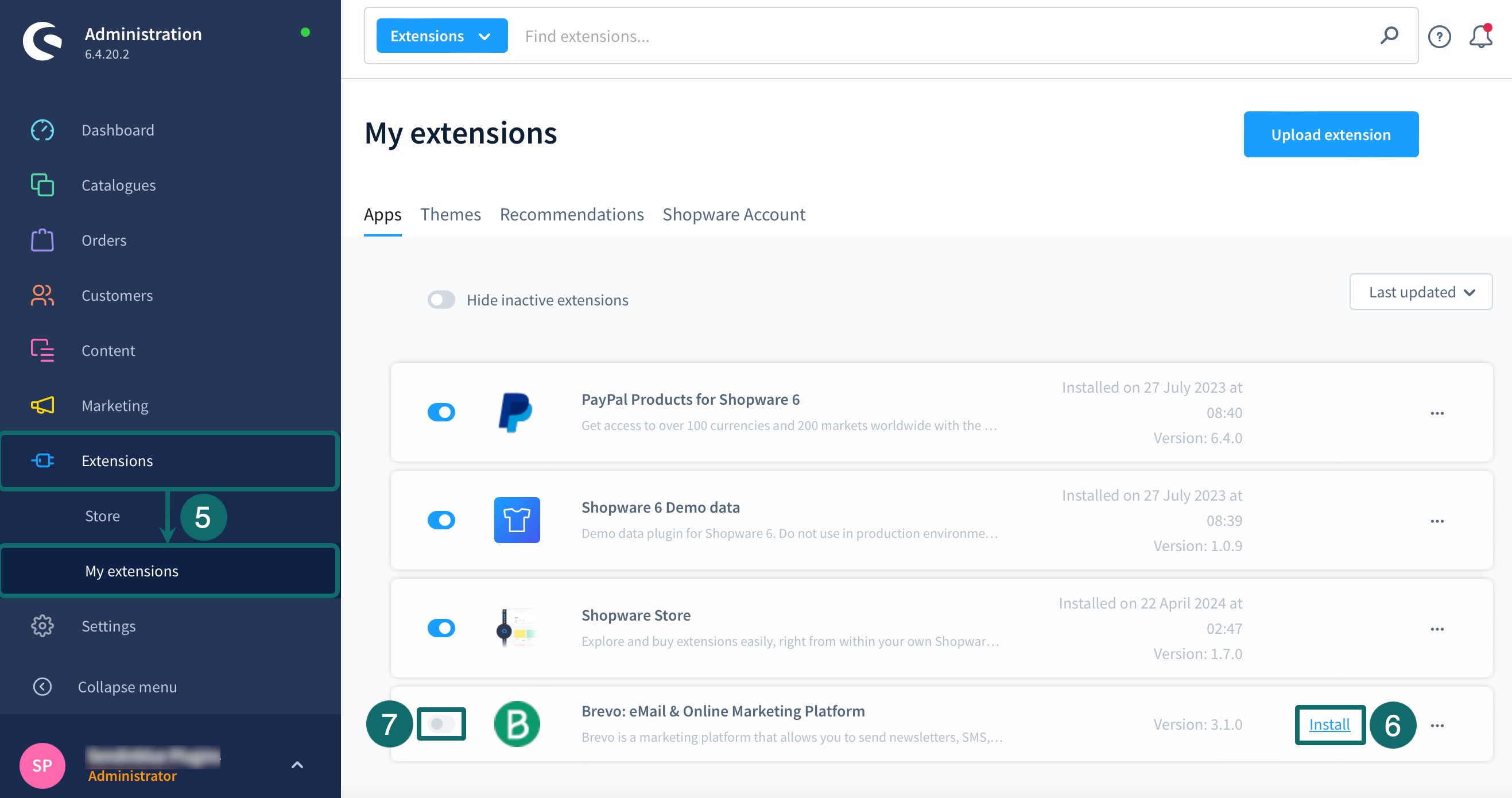Open the Recommendations tab

click(x=571, y=214)
